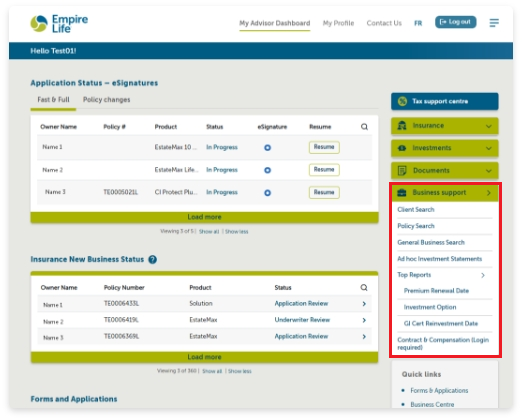Open details arrow for policy TE0006433L
The image size is (522, 420).
364,304
